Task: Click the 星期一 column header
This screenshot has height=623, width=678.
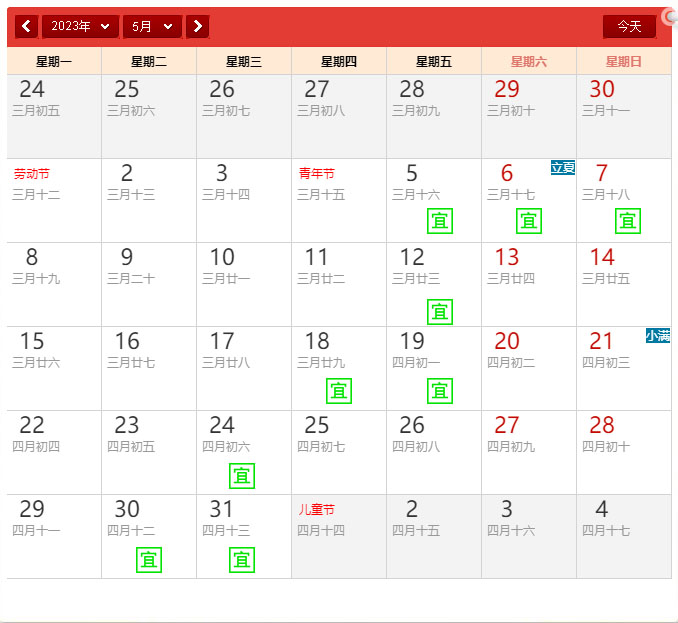Action: [54, 62]
